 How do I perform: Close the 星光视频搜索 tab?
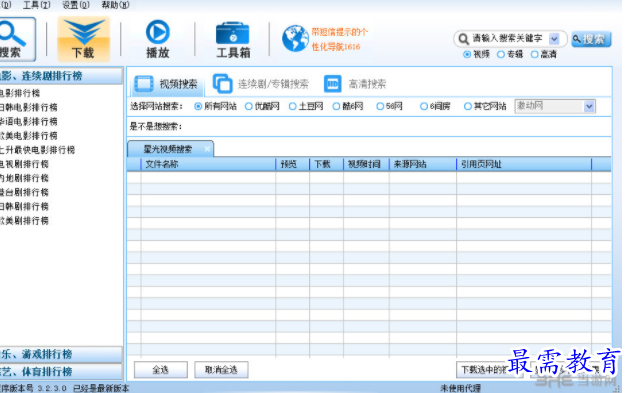click(207, 149)
